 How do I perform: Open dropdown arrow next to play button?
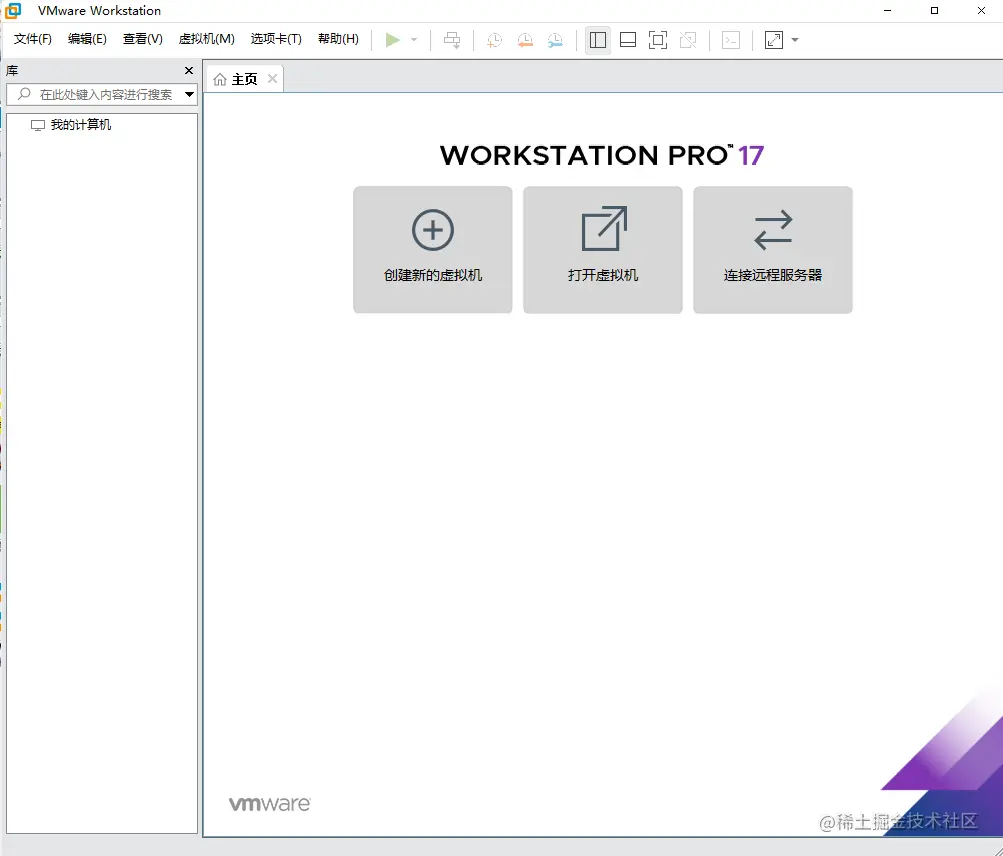tap(414, 40)
